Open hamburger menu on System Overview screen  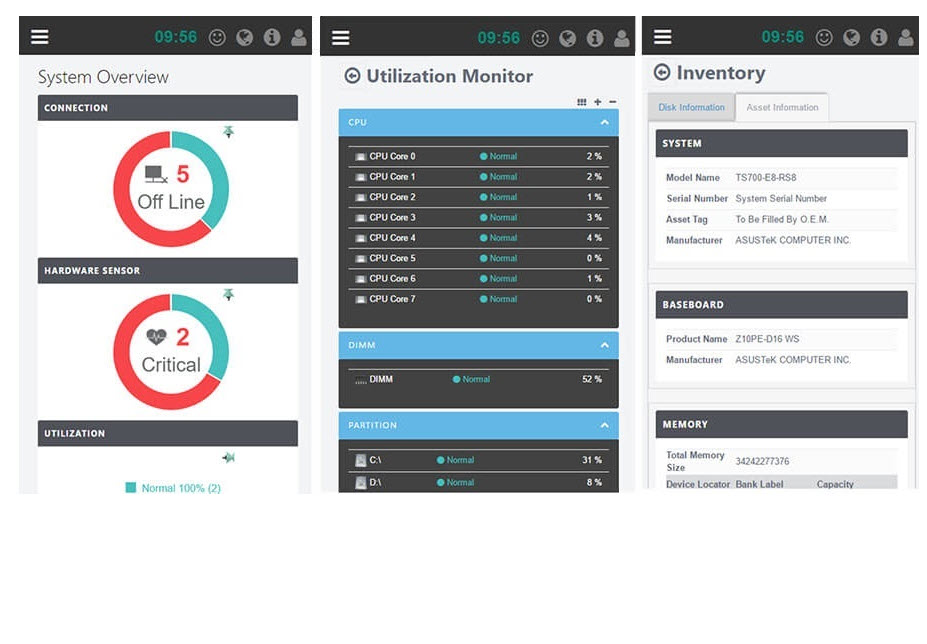pos(40,37)
